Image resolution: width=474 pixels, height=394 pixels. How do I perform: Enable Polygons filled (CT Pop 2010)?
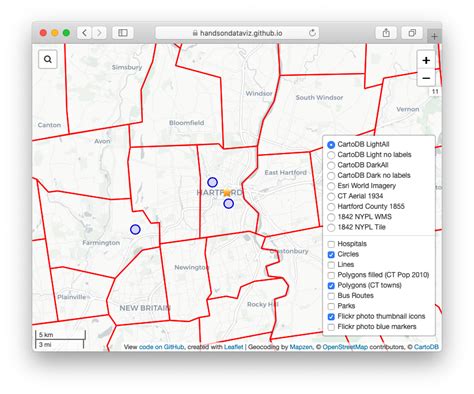click(378, 275)
